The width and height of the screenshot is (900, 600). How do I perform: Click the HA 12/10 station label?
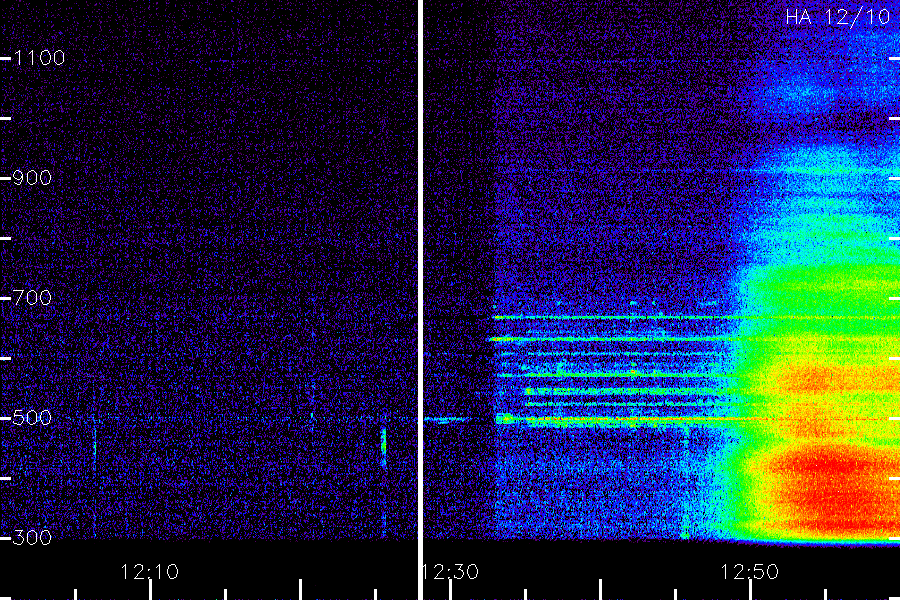[837, 17]
